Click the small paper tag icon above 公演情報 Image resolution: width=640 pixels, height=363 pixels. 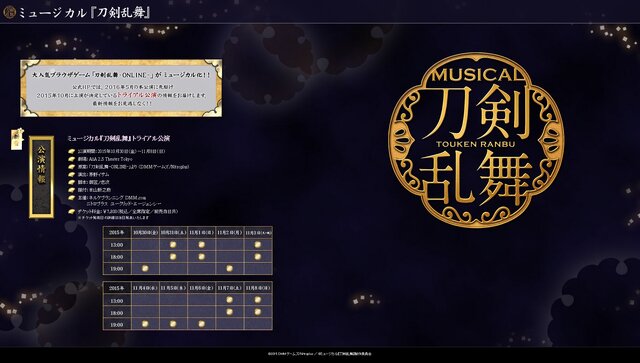tap(17, 139)
